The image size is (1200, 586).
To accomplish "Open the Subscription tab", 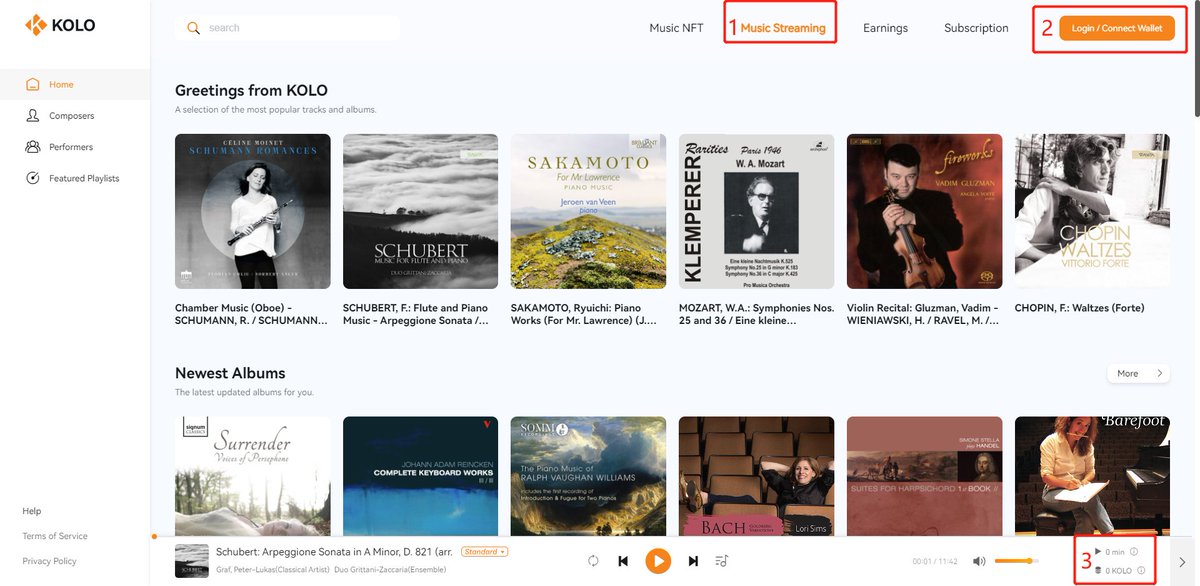I will 976,28.
